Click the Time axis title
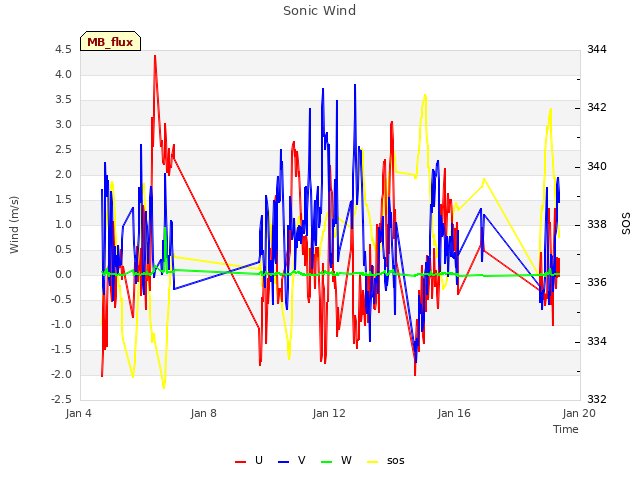Screen dimensions: 640x480 566,429
